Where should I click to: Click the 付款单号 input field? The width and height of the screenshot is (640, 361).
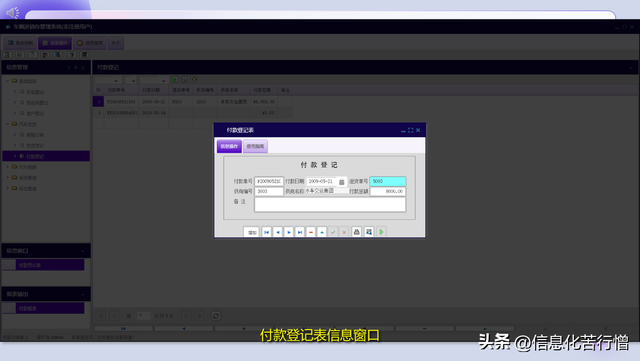269,181
